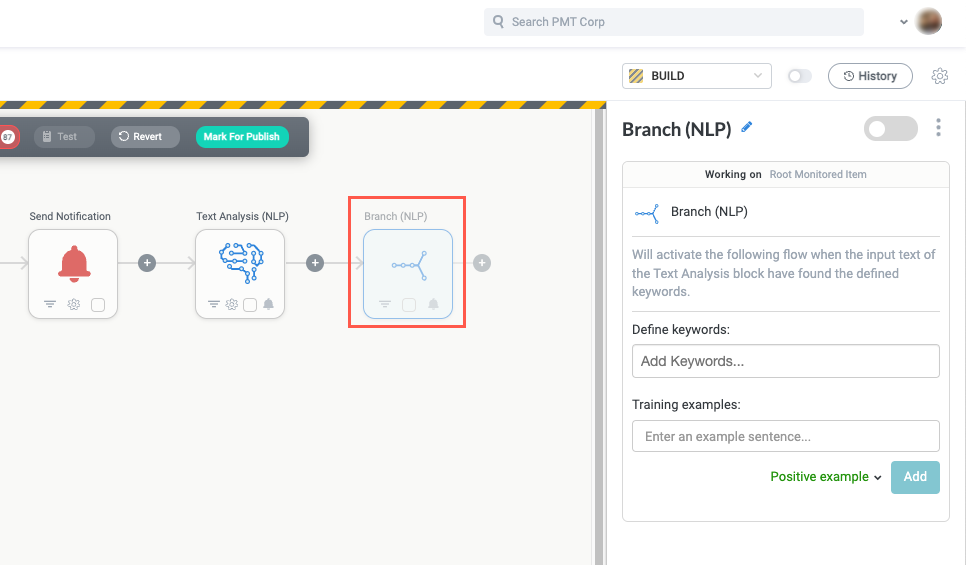
Task: Open three-dot menu for Branch (NLP)
Action: click(938, 128)
